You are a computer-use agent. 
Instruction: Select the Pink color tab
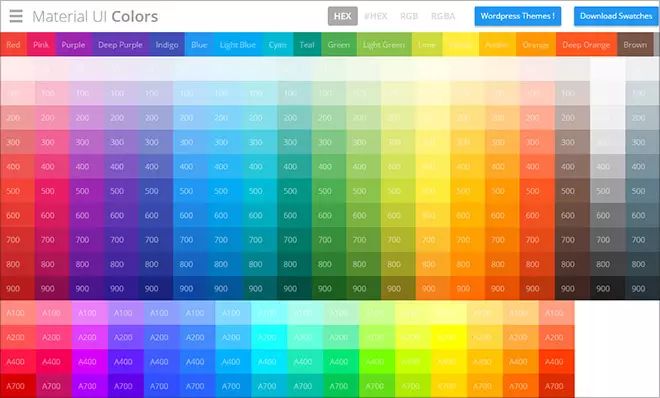click(x=41, y=45)
